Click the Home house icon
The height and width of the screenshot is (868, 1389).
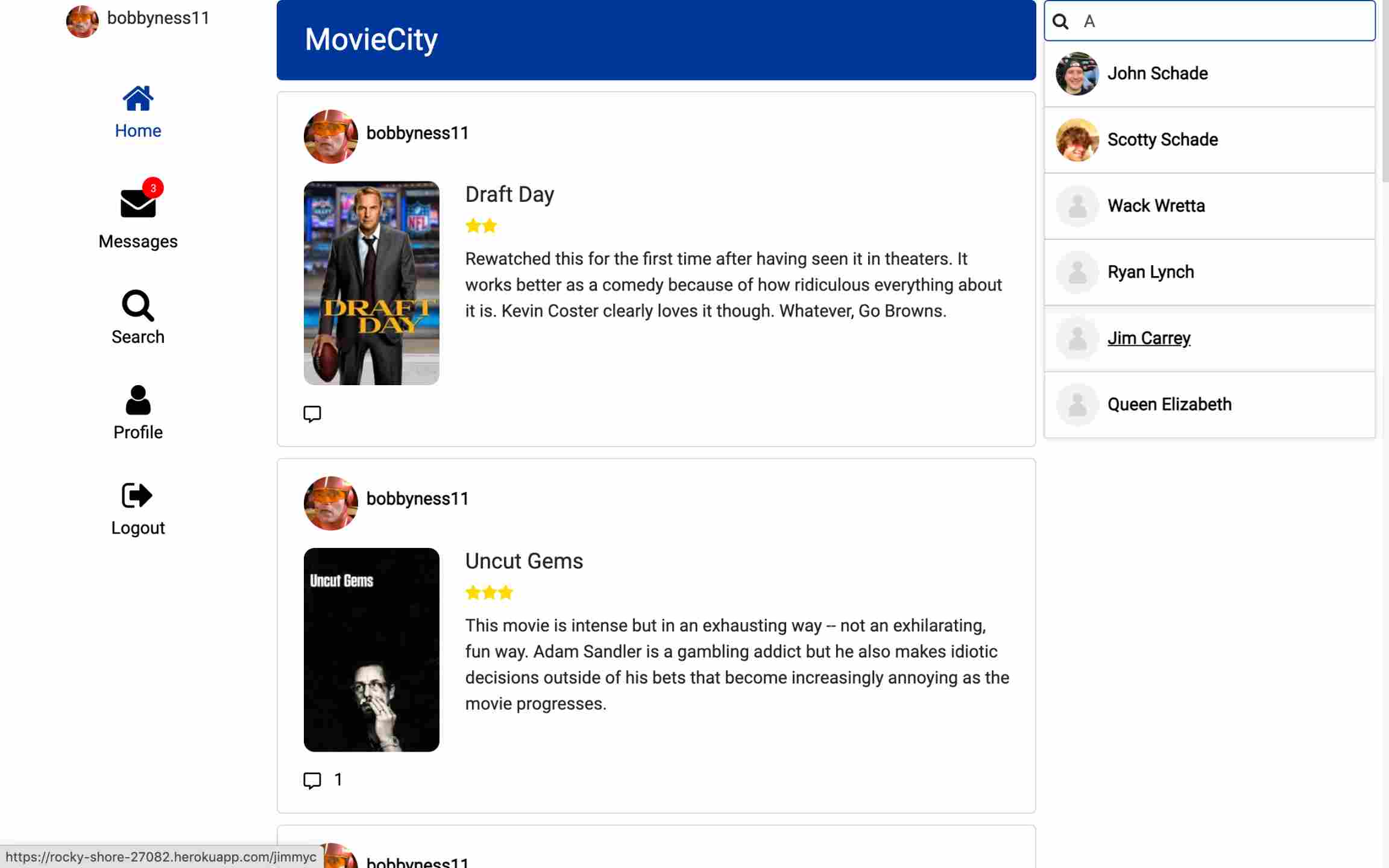tap(137, 99)
